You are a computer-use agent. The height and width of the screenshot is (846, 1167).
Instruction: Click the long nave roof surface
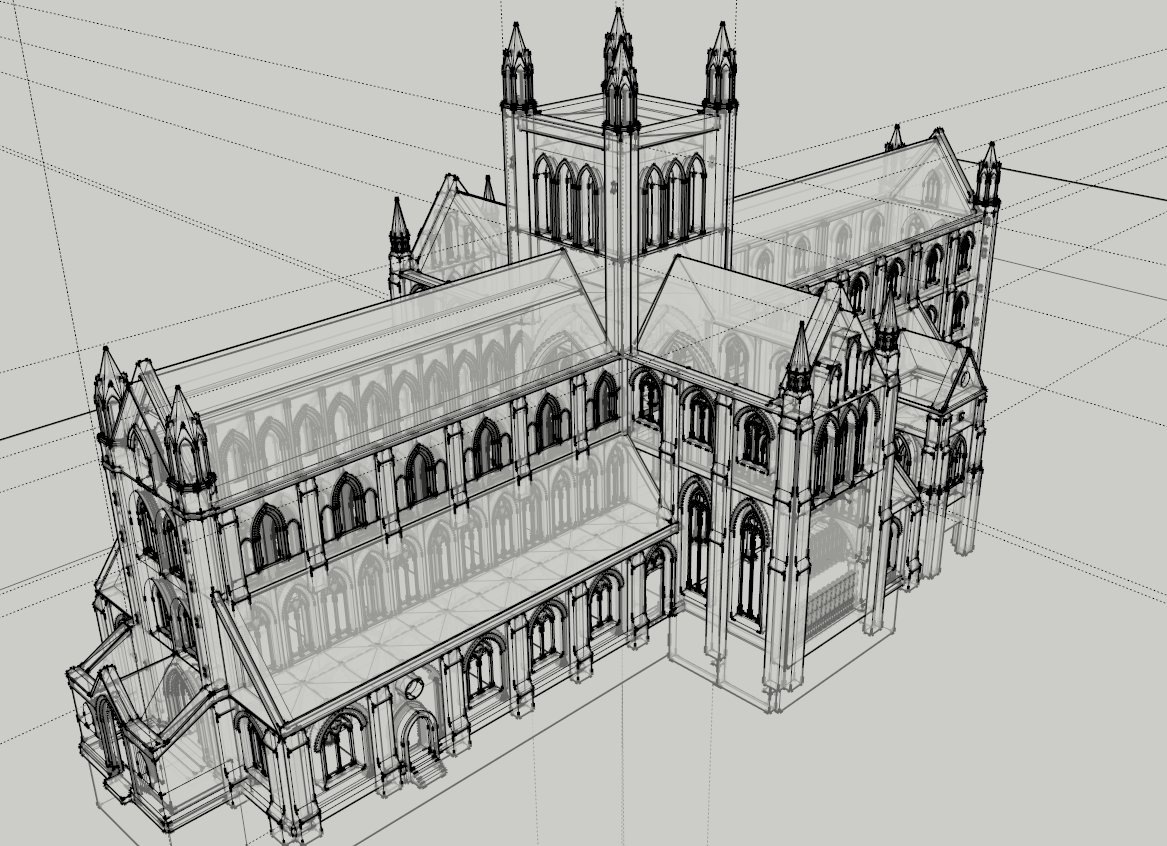[380, 340]
